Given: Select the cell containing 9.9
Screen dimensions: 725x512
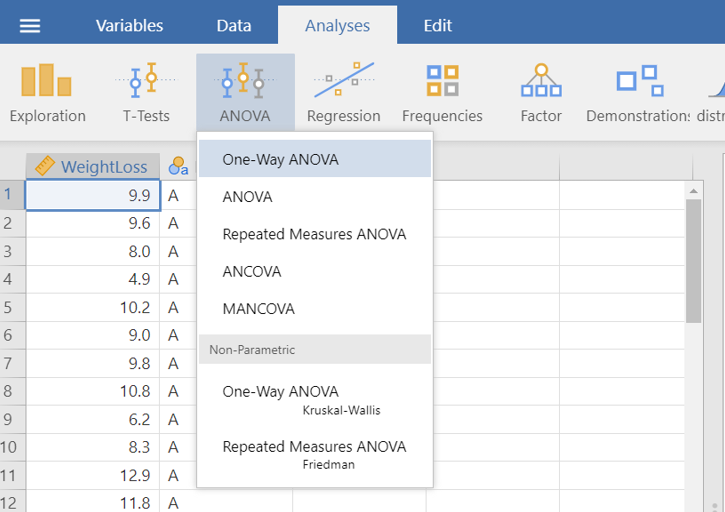Looking at the screenshot, I should coord(92,196).
